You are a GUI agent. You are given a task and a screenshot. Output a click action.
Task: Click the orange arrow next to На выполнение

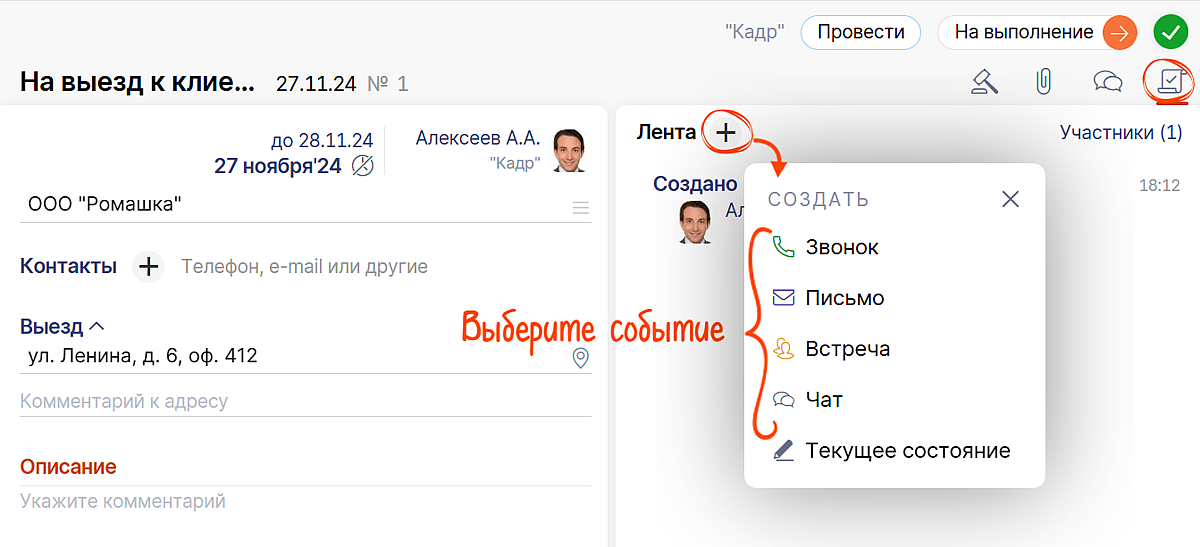[1120, 32]
